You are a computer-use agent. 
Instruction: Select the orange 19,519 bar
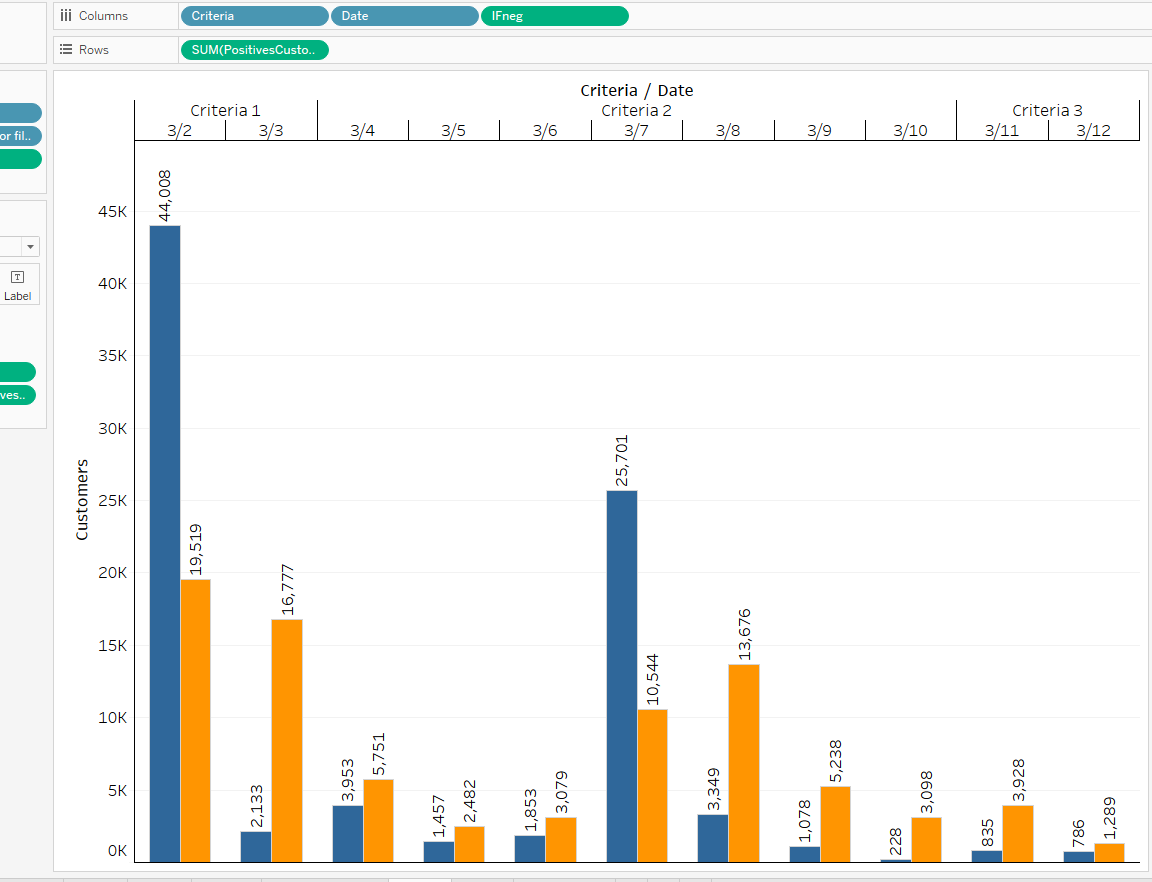click(196, 720)
